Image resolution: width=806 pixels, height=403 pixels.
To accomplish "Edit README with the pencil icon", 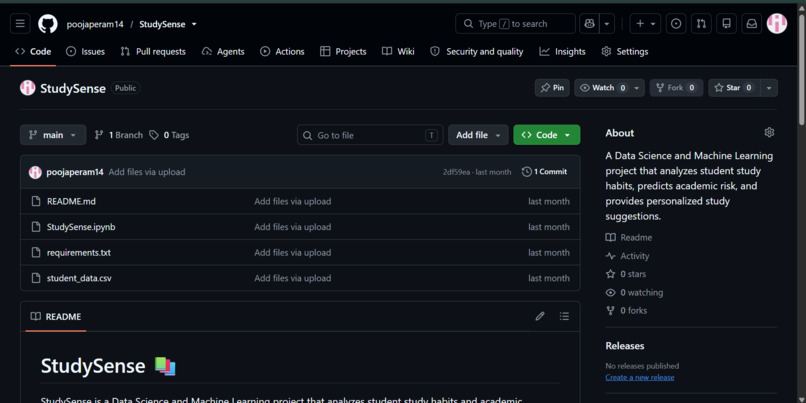I will pos(540,316).
